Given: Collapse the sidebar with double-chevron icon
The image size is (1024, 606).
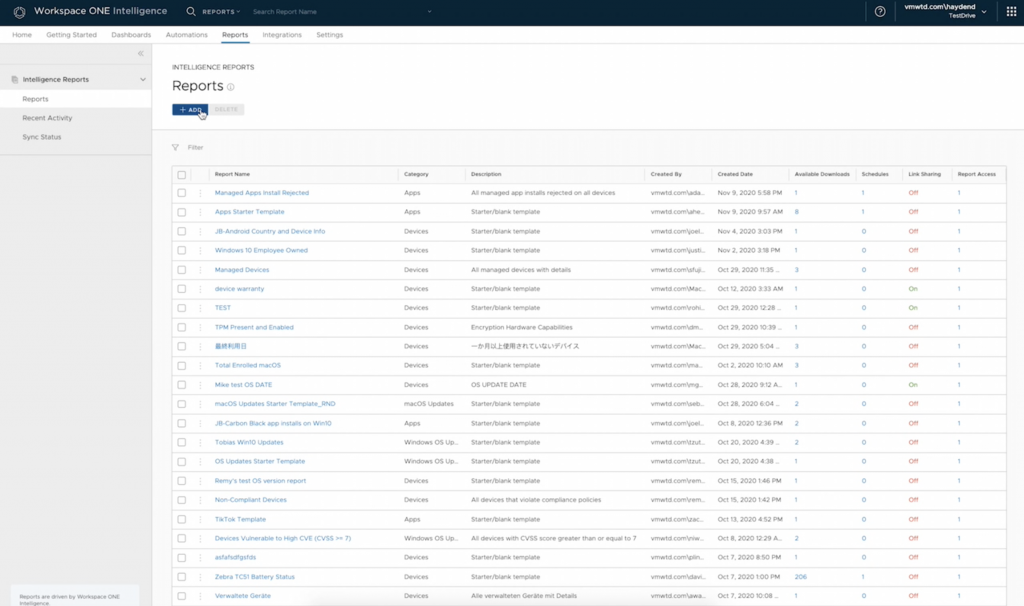Looking at the screenshot, I should pyautogui.click(x=141, y=53).
